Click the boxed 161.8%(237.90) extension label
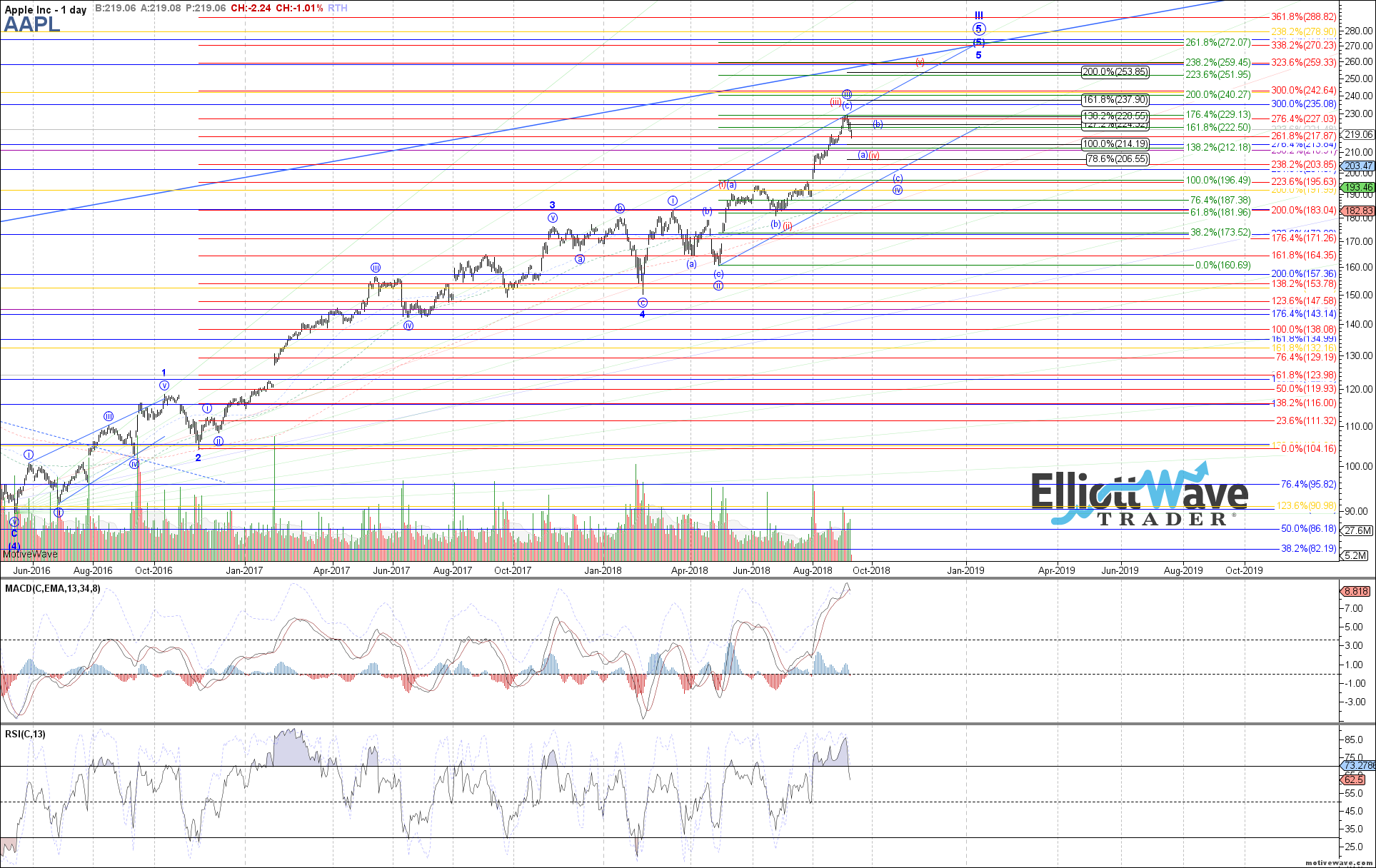1376x868 pixels. coord(1115,100)
